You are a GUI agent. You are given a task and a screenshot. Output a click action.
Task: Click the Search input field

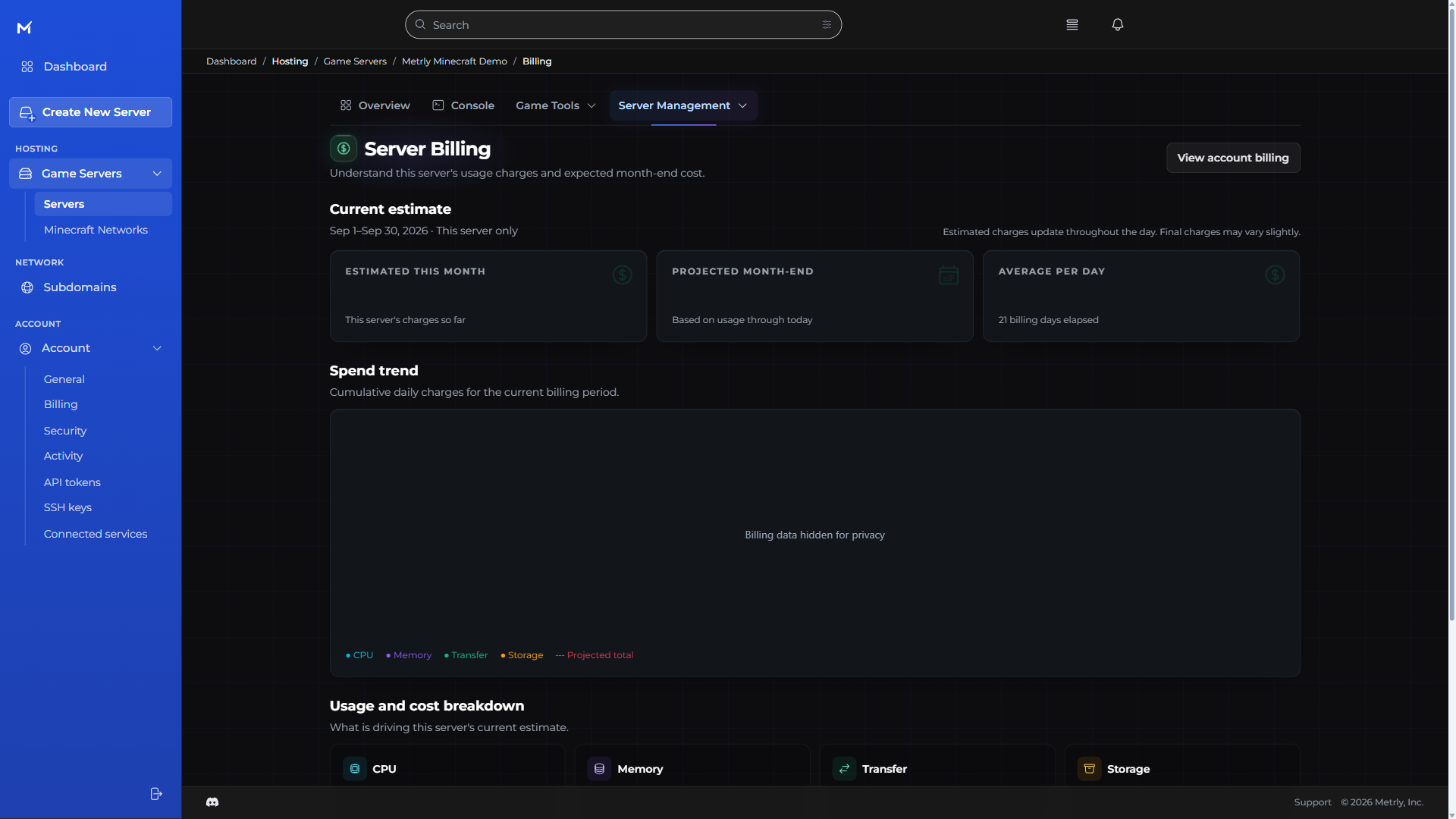click(x=623, y=25)
